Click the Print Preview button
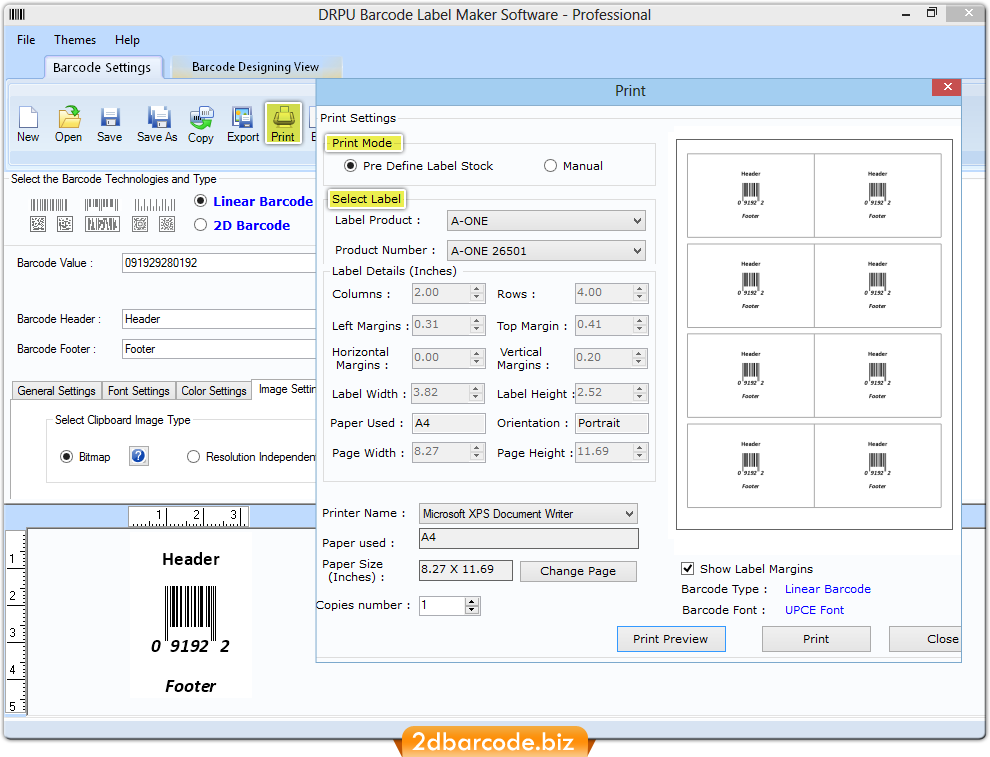 pos(671,639)
